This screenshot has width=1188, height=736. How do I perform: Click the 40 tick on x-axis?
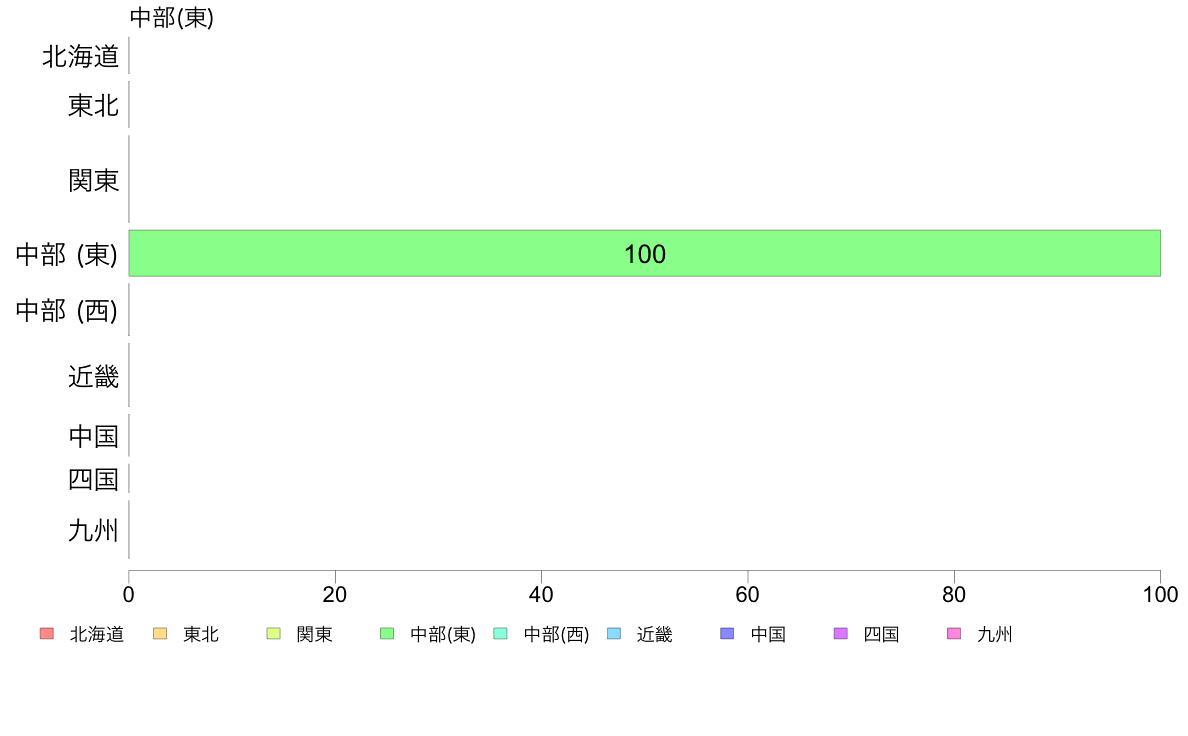point(541,594)
